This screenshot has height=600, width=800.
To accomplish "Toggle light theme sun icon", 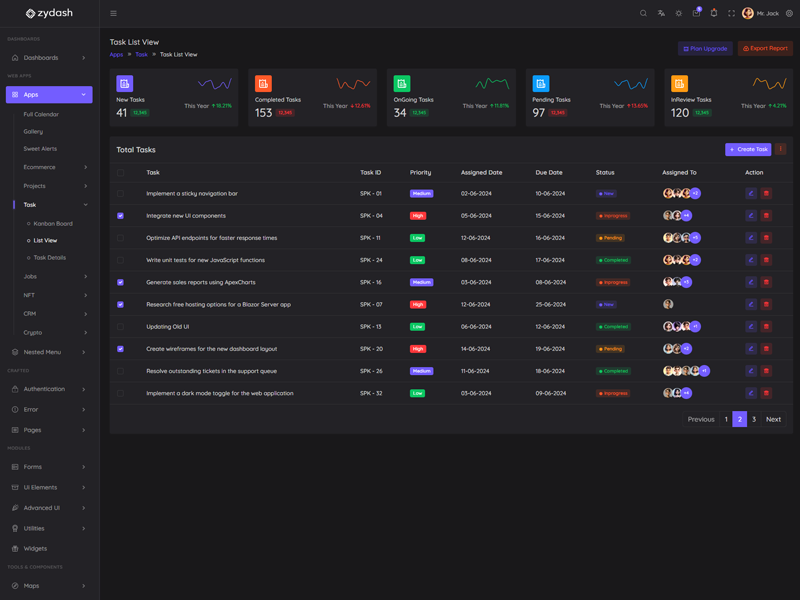I will coord(678,13).
